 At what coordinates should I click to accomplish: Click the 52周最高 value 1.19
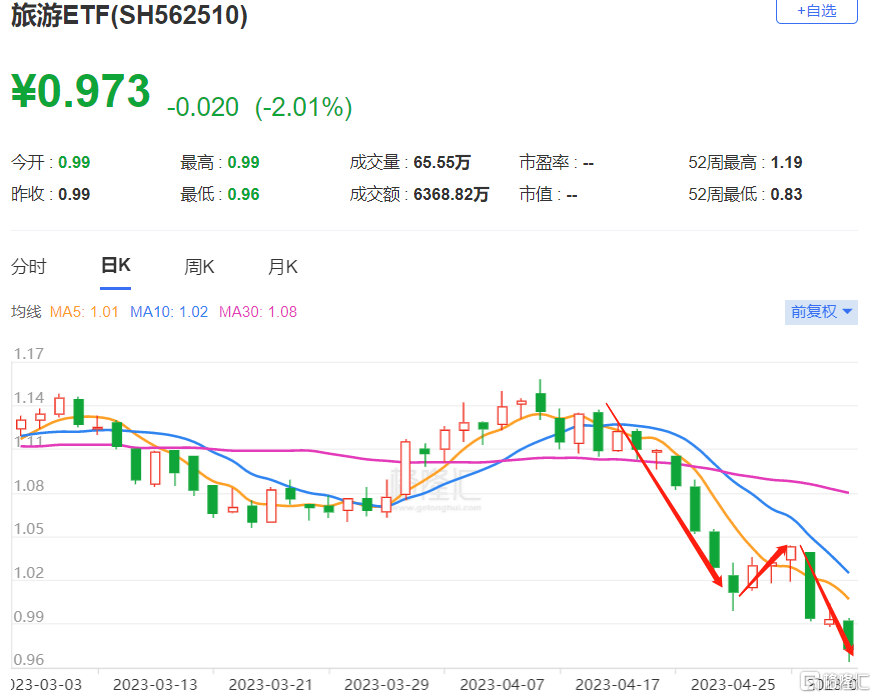[786, 162]
